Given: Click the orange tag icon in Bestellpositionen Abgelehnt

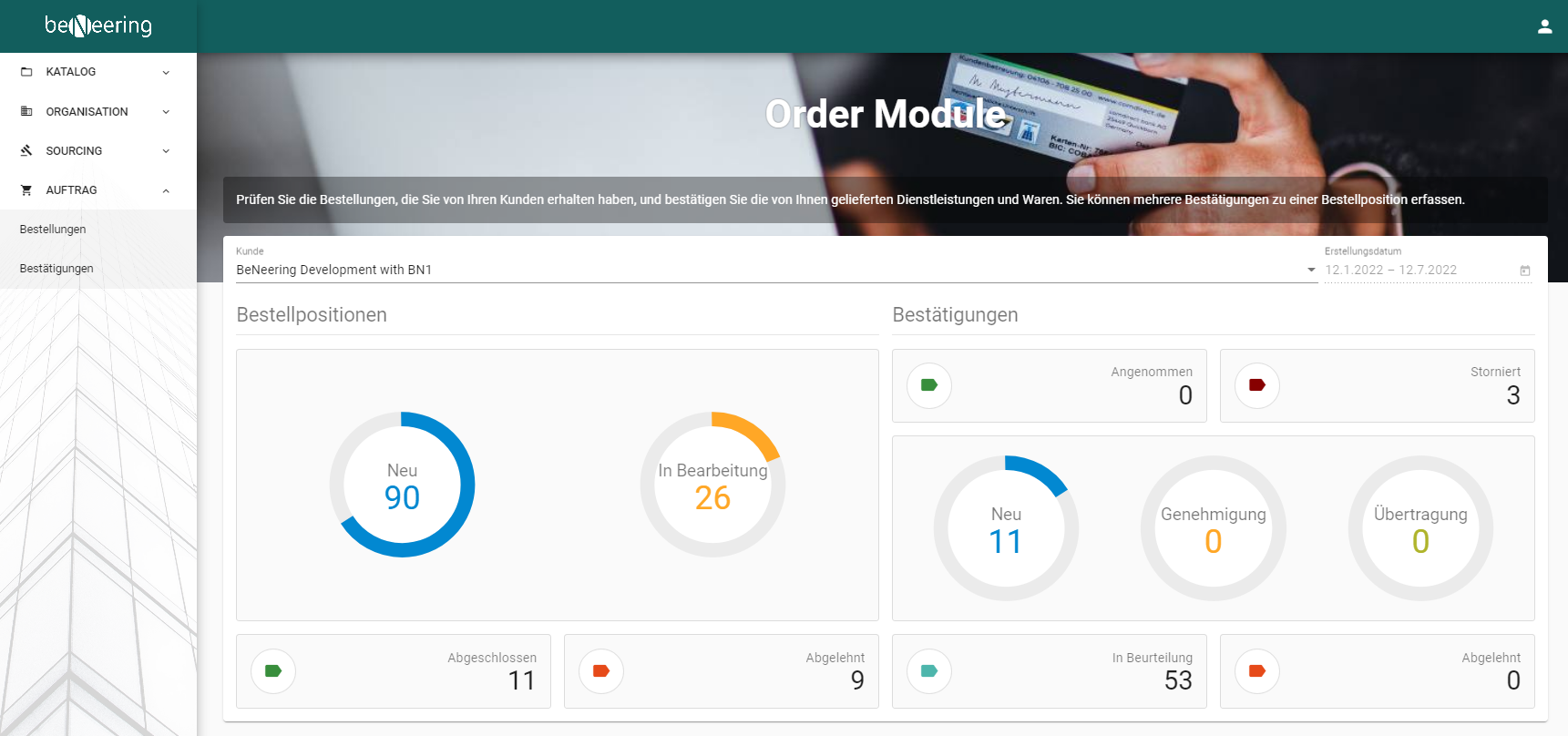Looking at the screenshot, I should click(601, 671).
